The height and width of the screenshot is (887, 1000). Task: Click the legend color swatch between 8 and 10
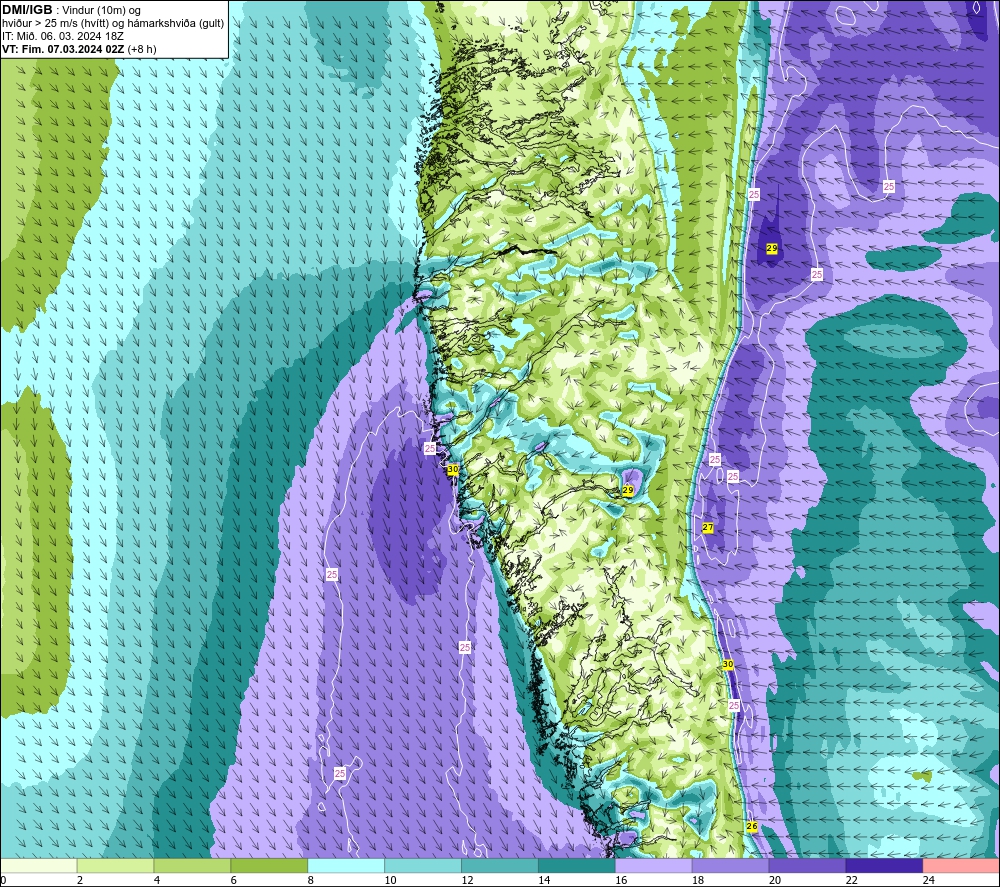click(x=346, y=865)
